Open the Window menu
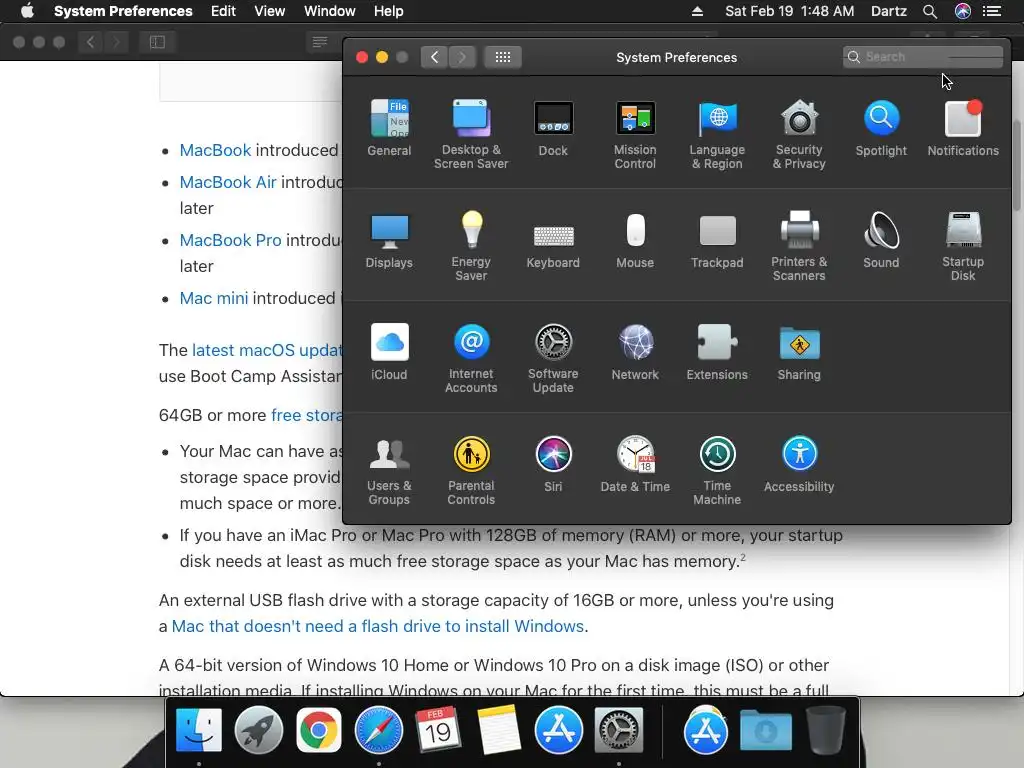This screenshot has height=768, width=1024. [x=330, y=11]
